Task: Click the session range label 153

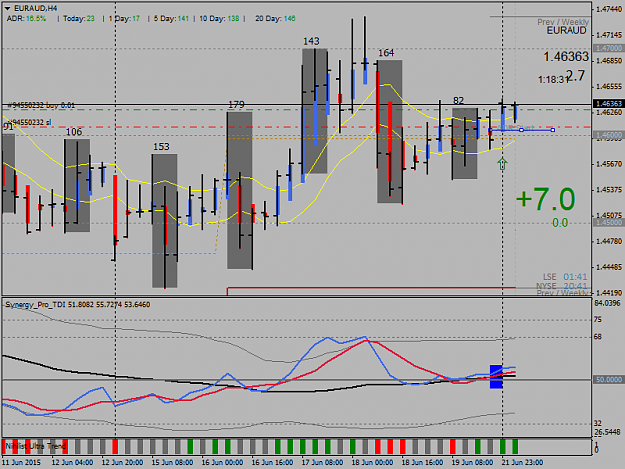Action: click(x=161, y=147)
